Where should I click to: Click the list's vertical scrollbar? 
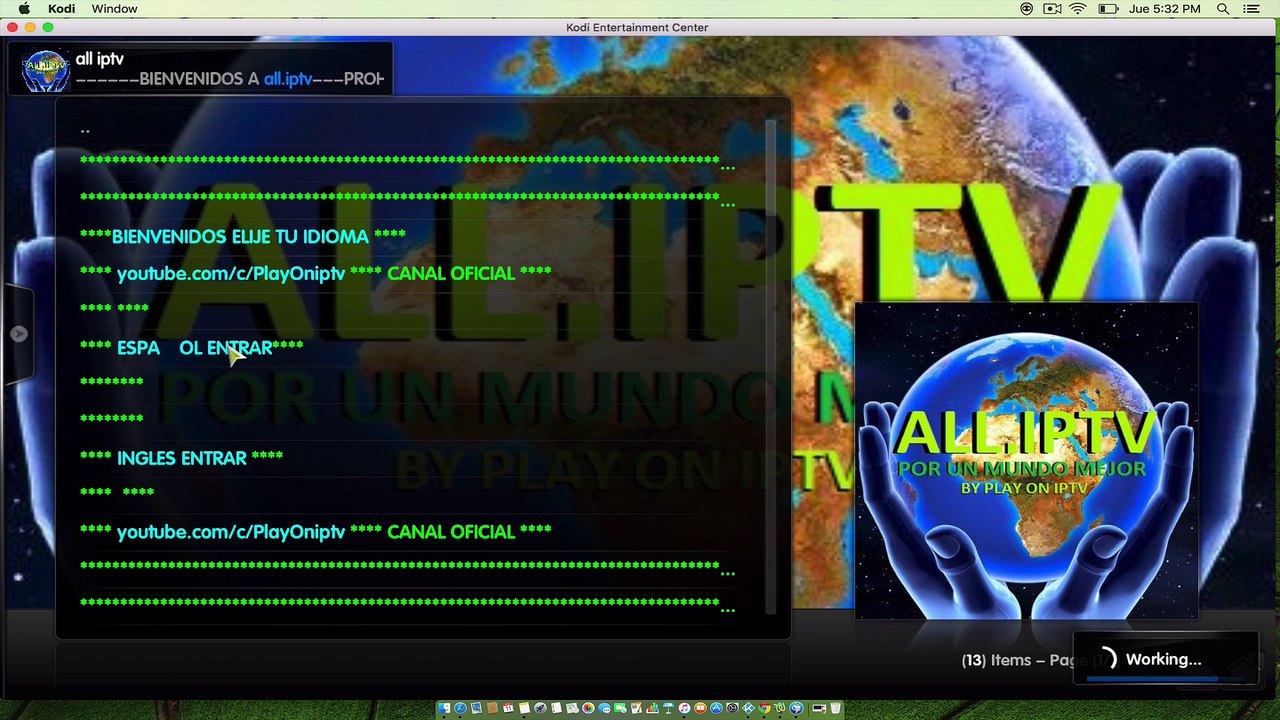pos(770,366)
